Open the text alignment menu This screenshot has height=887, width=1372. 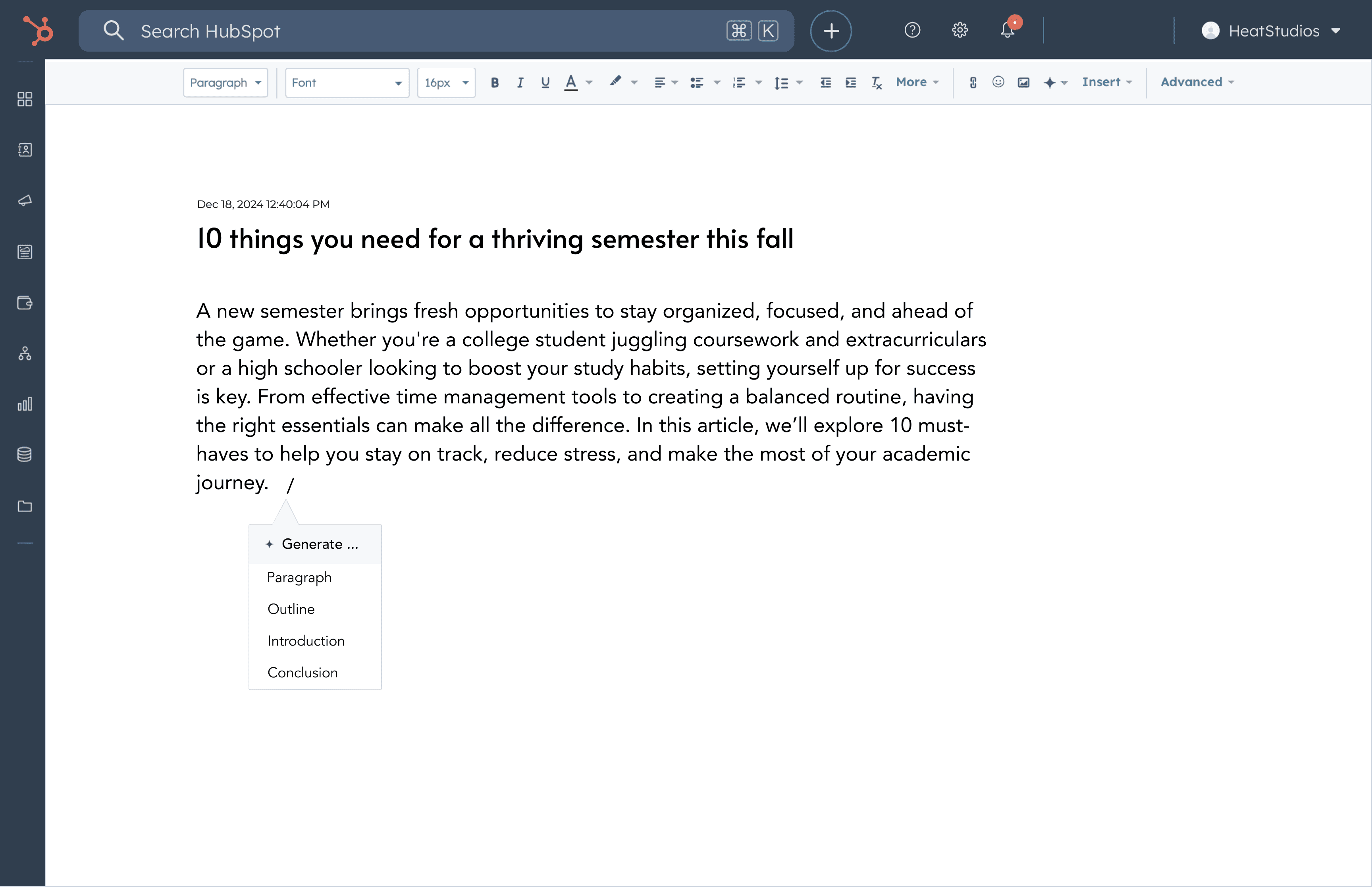pos(666,82)
